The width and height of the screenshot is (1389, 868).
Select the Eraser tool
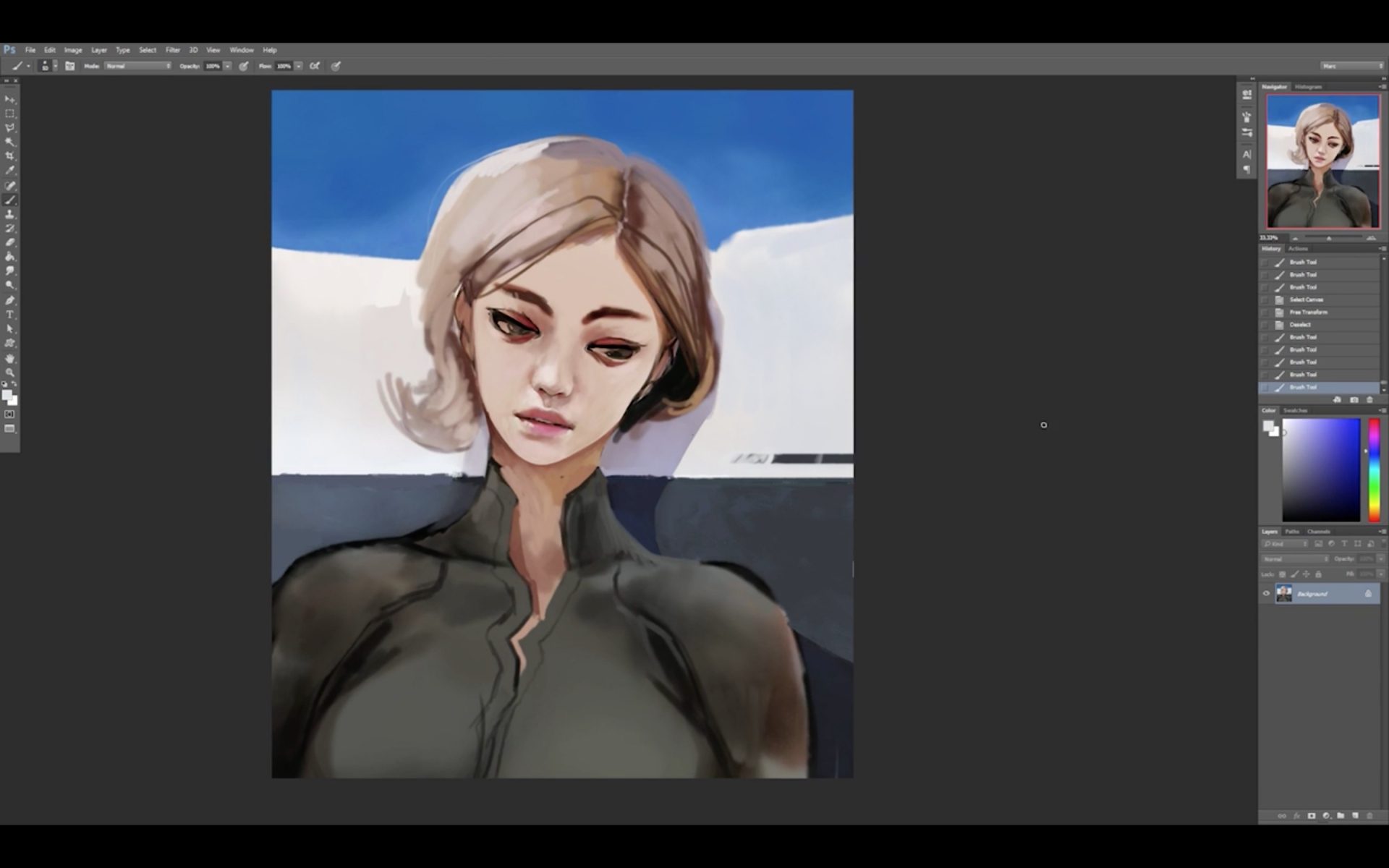[x=10, y=242]
